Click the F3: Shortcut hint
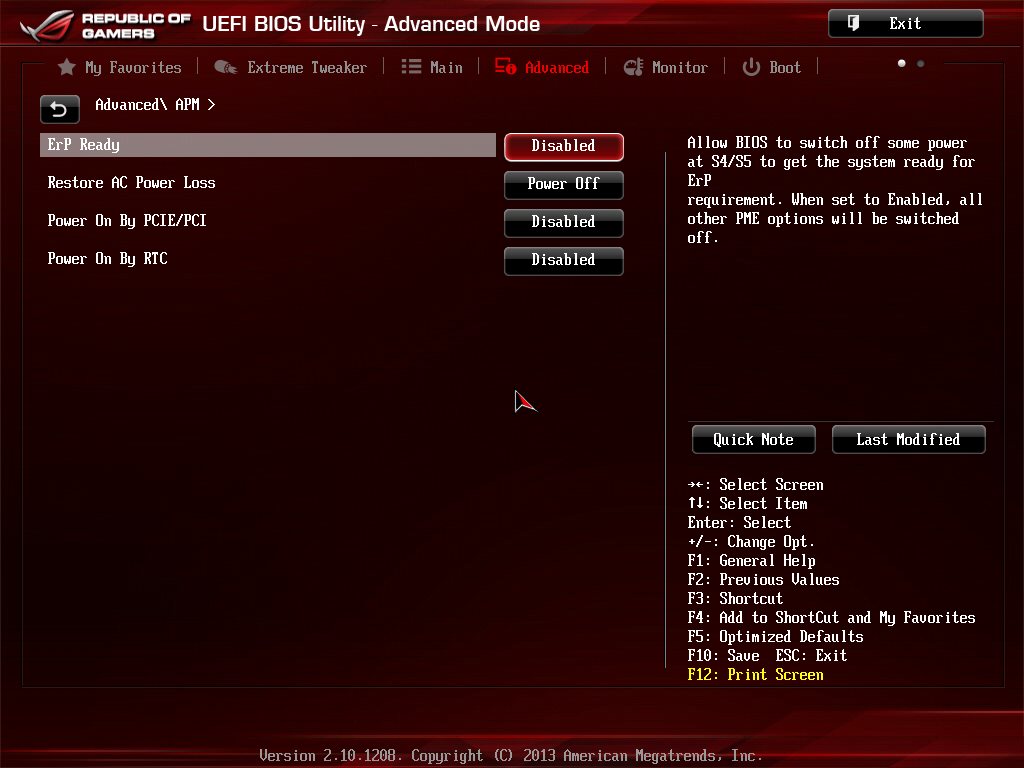This screenshot has width=1024, height=768. tap(735, 599)
